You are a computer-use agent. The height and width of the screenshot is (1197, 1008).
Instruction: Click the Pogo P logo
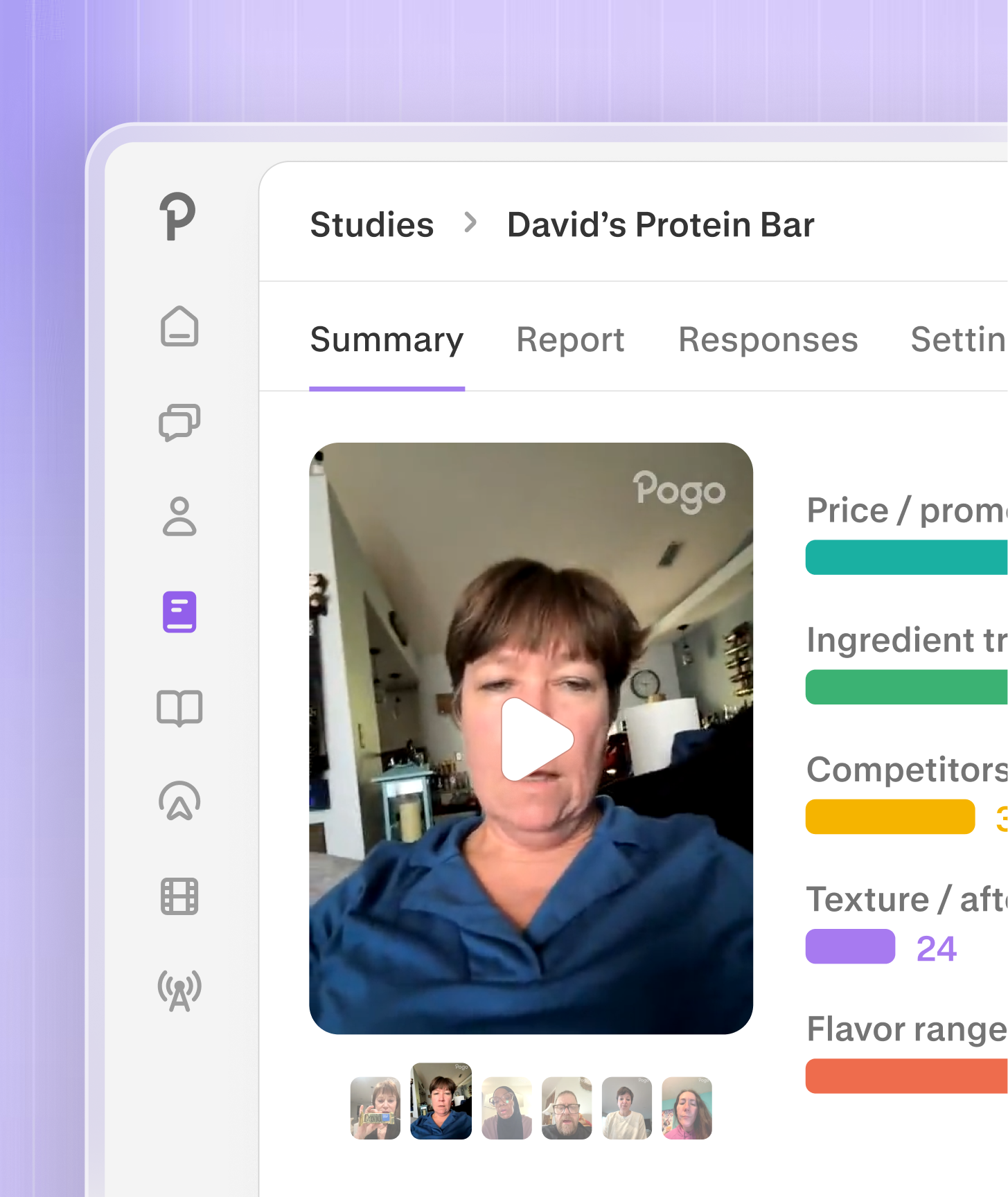pyautogui.click(x=178, y=217)
